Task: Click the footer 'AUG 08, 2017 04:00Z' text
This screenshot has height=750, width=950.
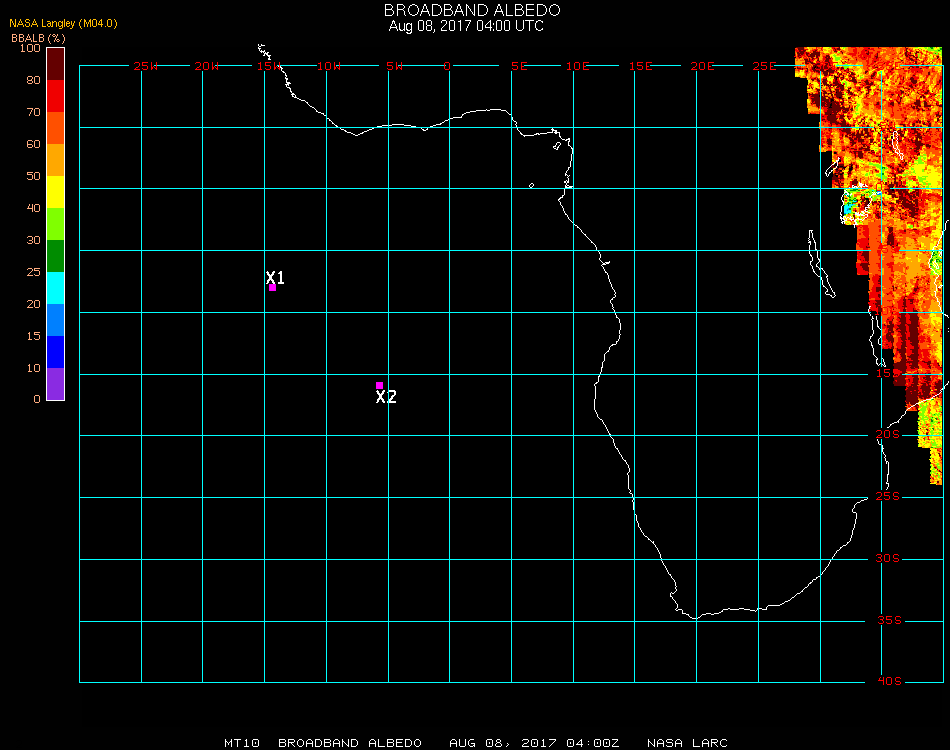Action: click(534, 743)
